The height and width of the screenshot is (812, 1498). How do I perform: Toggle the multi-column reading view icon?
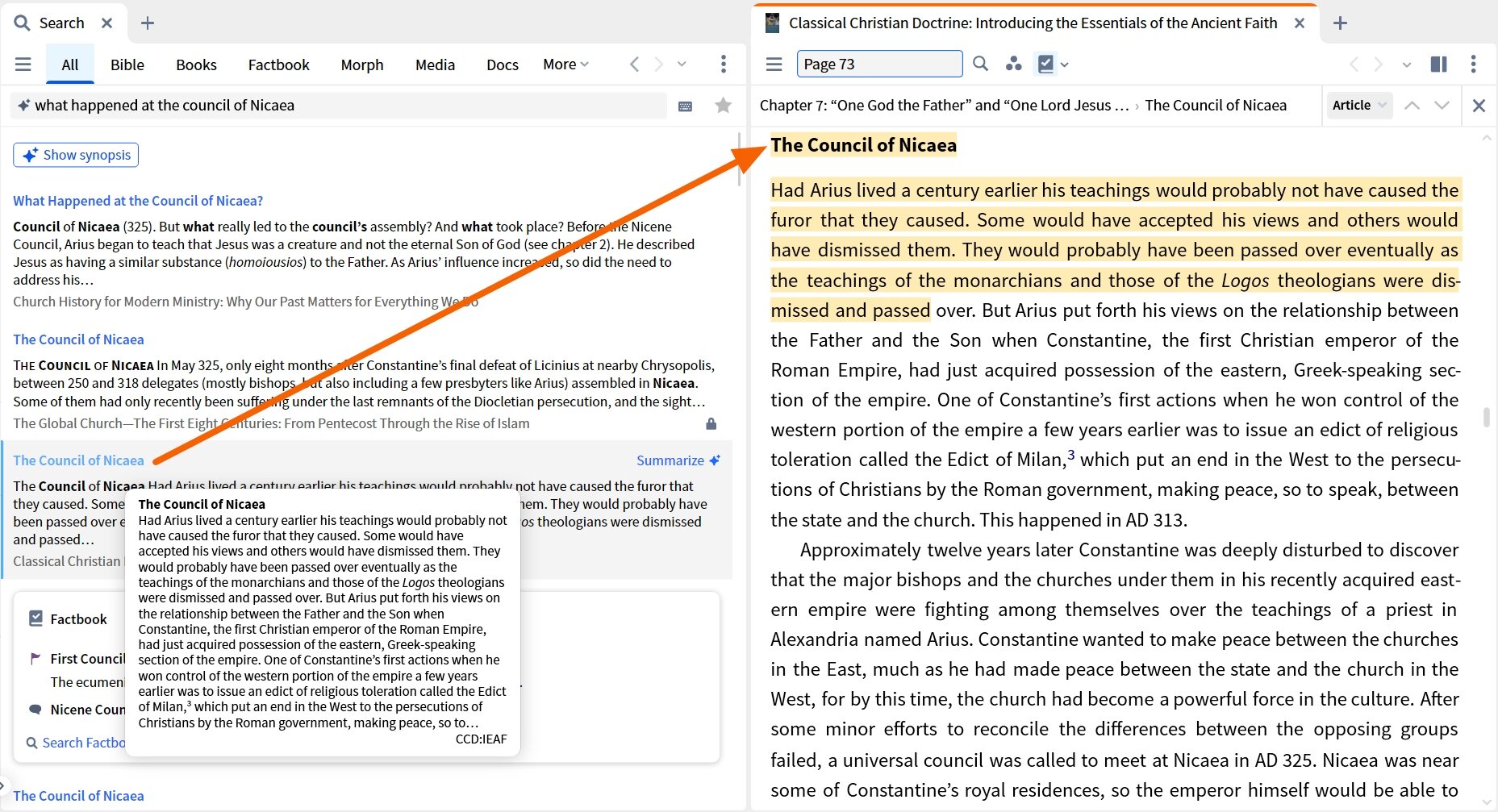coord(1438,64)
